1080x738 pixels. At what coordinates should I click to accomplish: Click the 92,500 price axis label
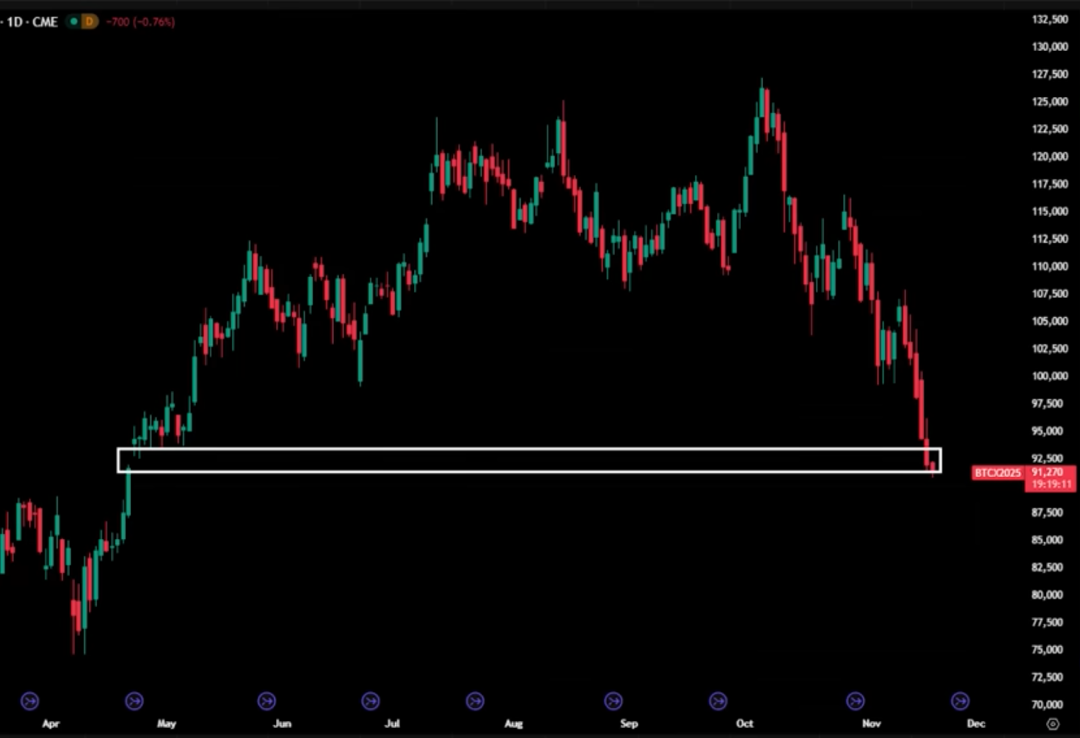coord(1047,458)
